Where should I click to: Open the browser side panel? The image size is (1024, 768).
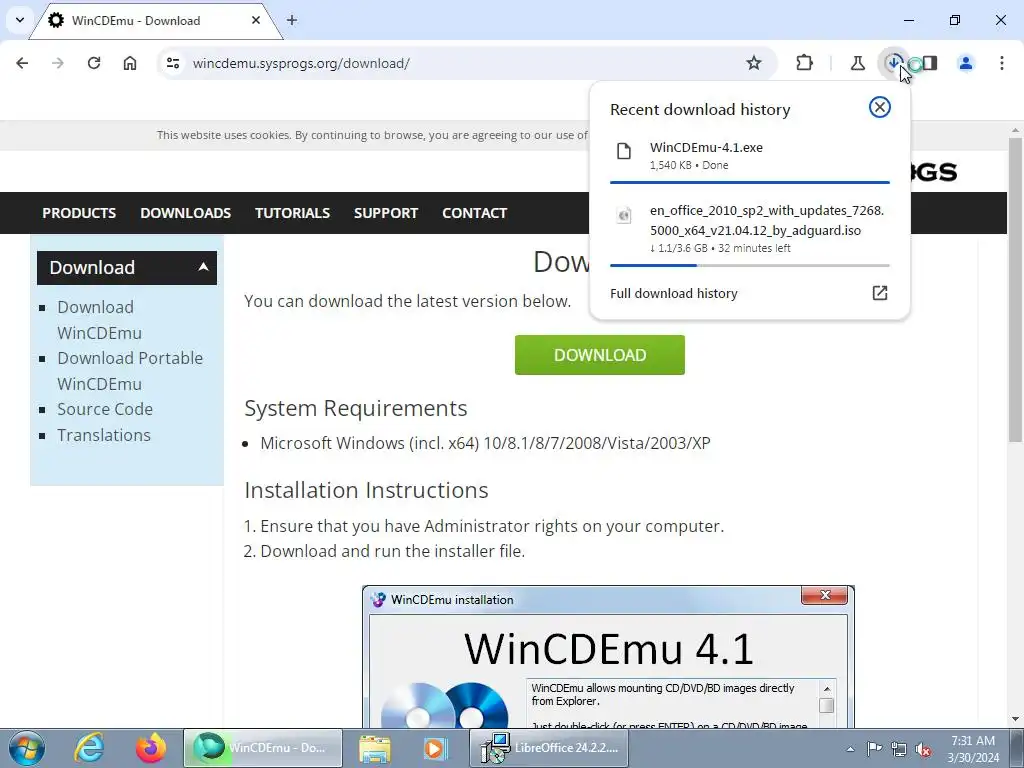point(930,63)
